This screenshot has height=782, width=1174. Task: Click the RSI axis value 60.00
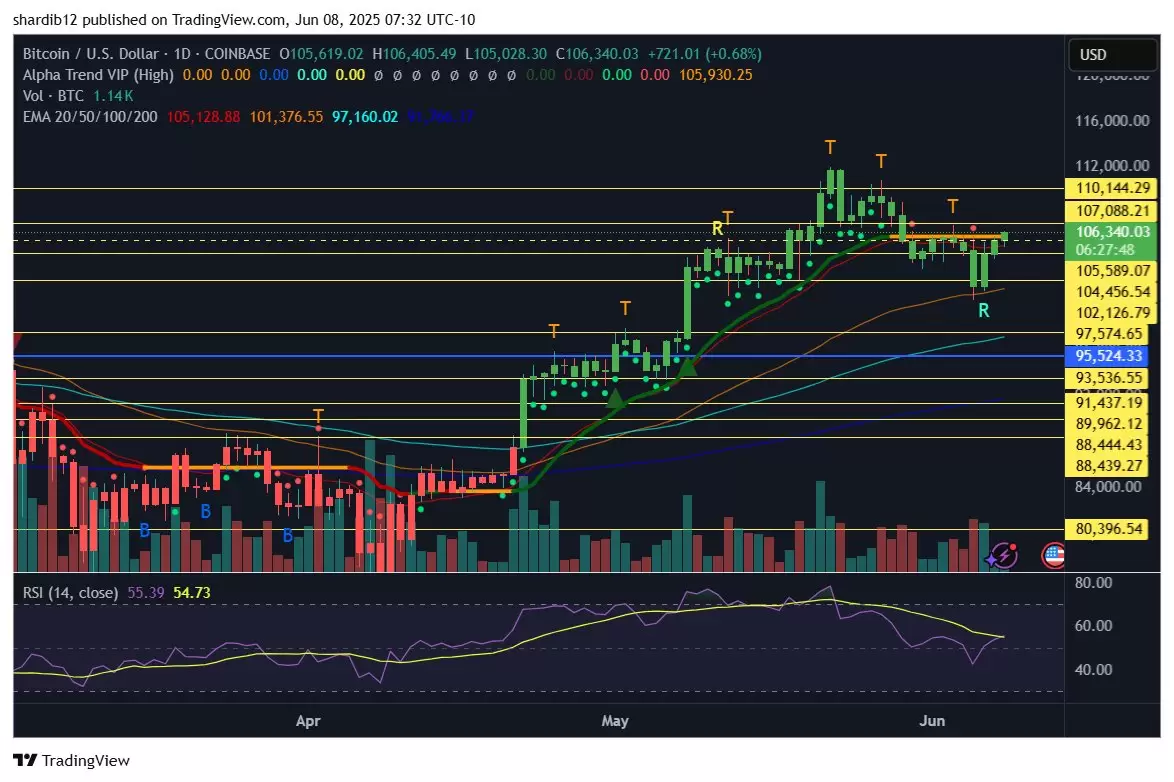coord(1093,625)
